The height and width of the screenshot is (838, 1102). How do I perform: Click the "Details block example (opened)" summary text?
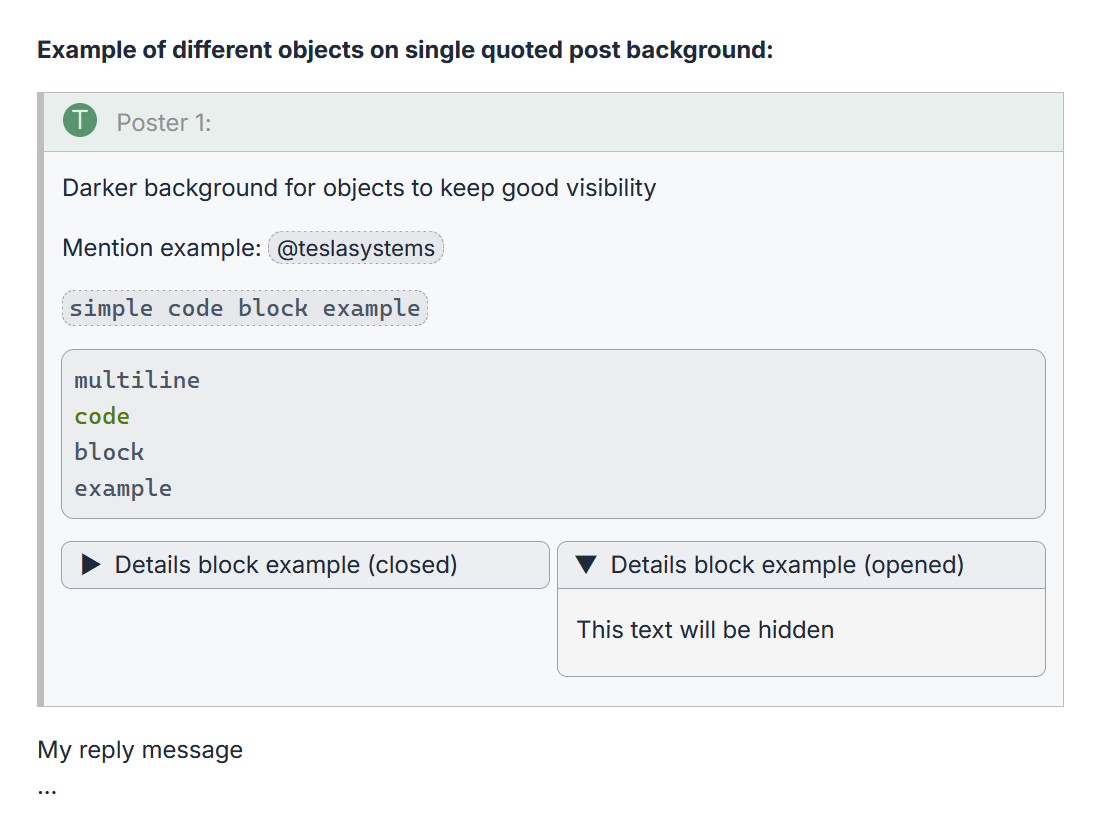tap(787, 565)
